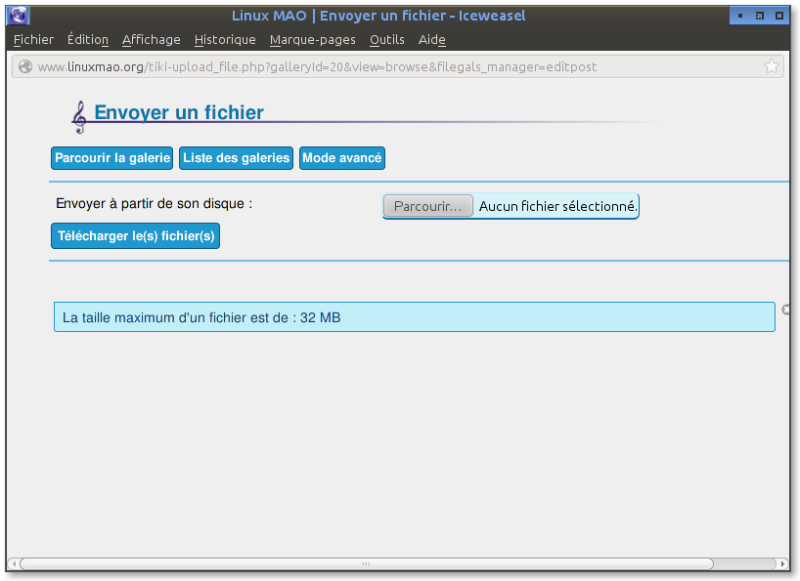Open the Affichage menu
The height and width of the screenshot is (581, 800).
(x=151, y=39)
